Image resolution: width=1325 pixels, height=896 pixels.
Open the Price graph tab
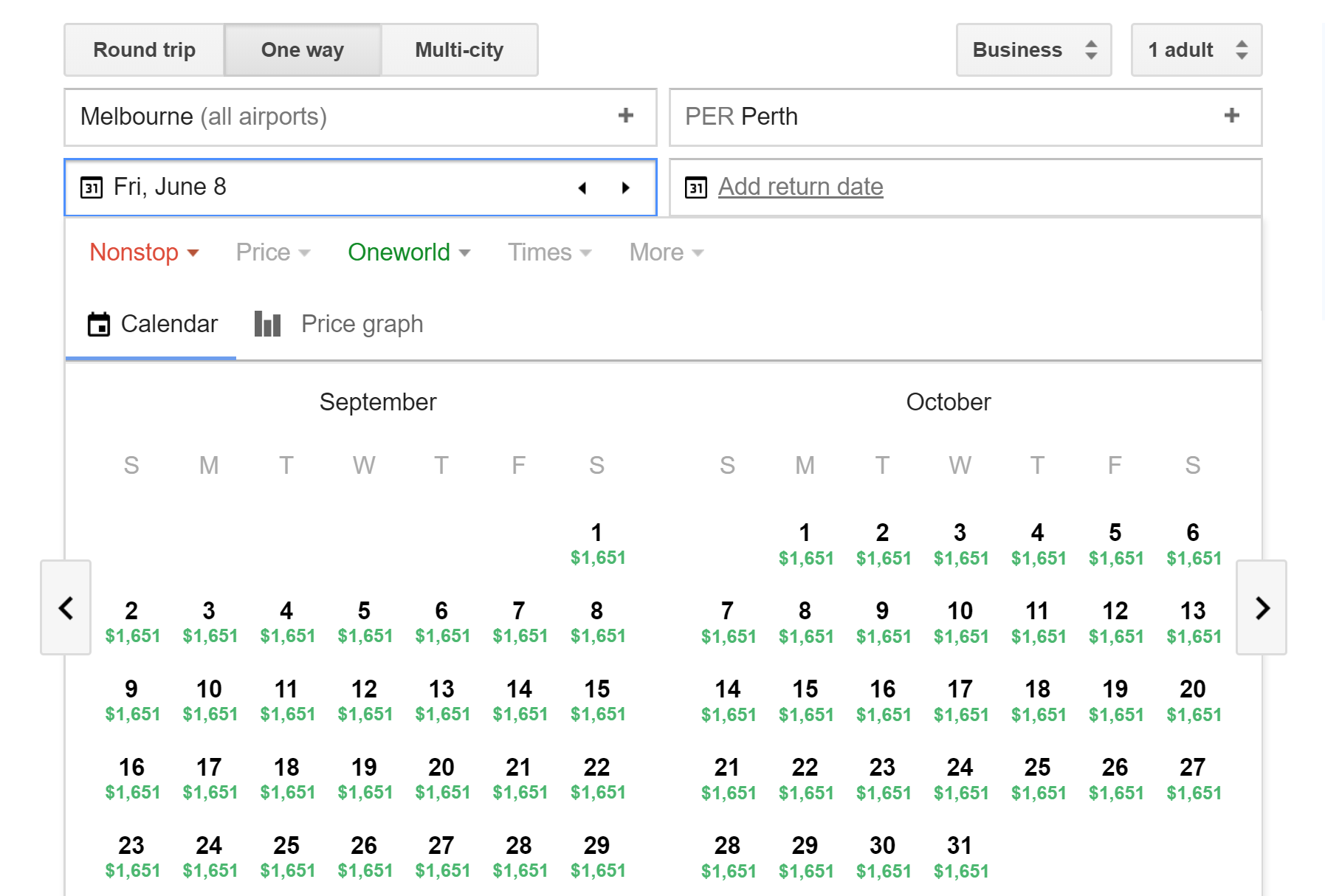(x=362, y=324)
